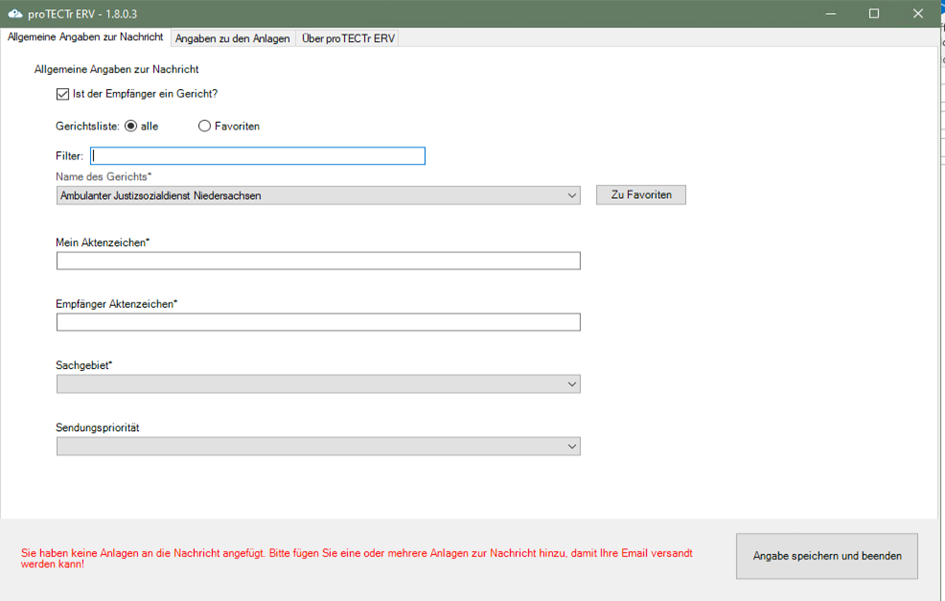Minimize the proTECTr ERV window

coord(830,13)
